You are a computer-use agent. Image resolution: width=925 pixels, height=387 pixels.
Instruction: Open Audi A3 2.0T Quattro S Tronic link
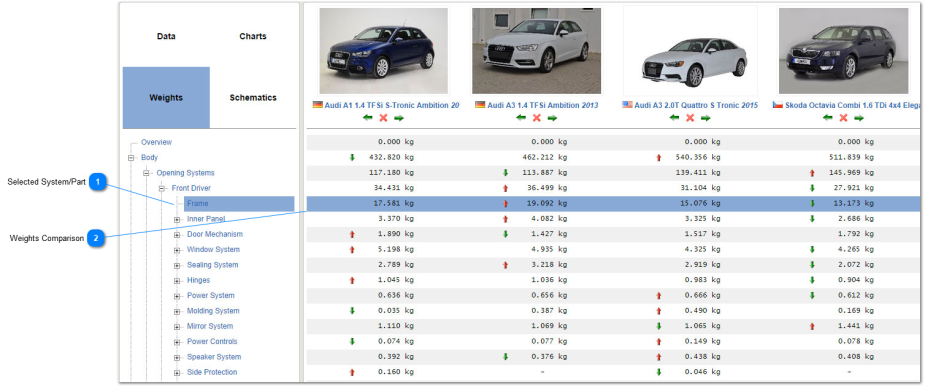pyautogui.click(x=696, y=105)
